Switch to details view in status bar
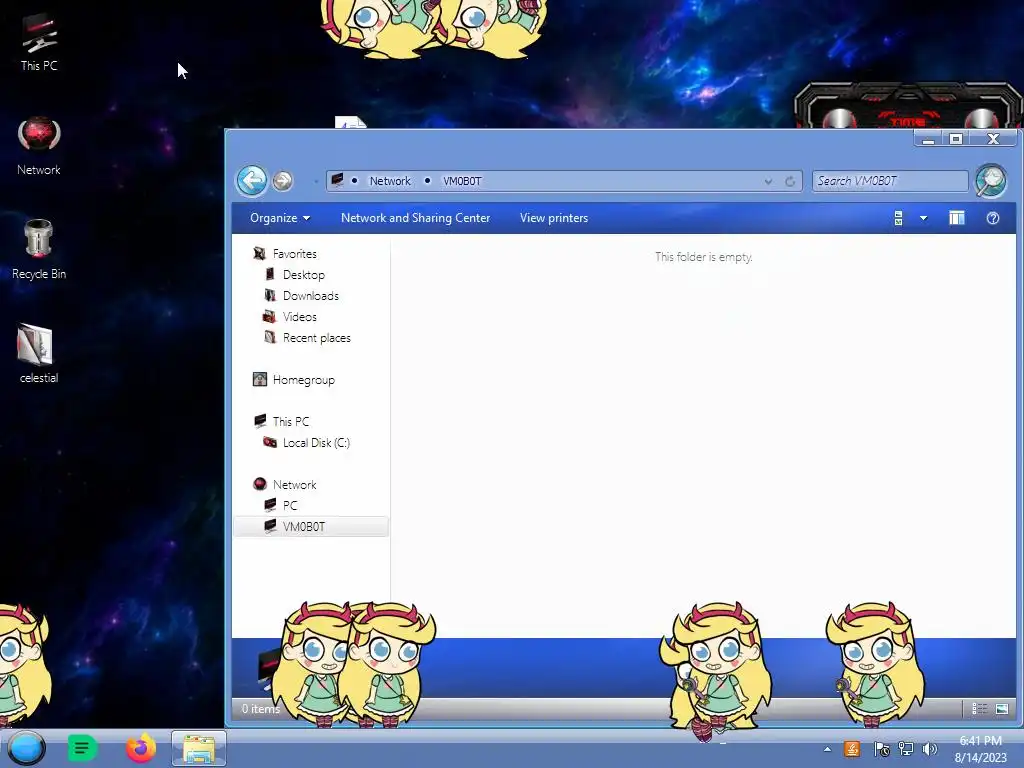The image size is (1024, 768). point(980,709)
